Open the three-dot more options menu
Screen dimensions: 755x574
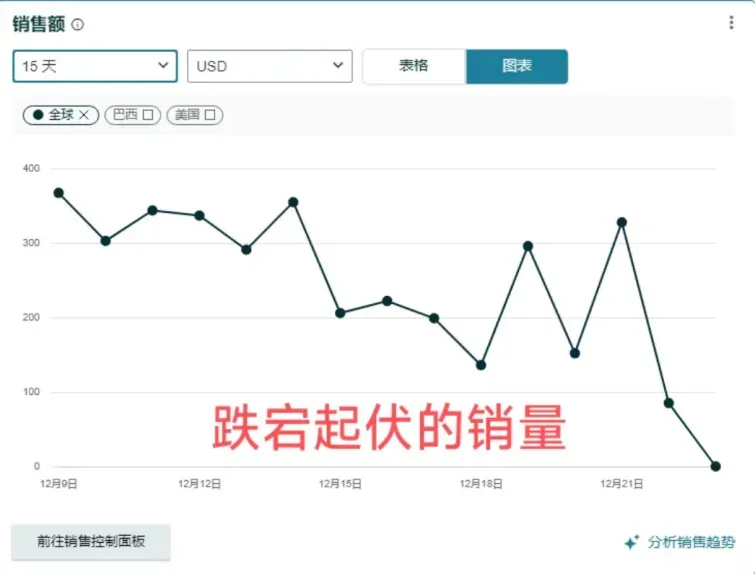[731, 23]
